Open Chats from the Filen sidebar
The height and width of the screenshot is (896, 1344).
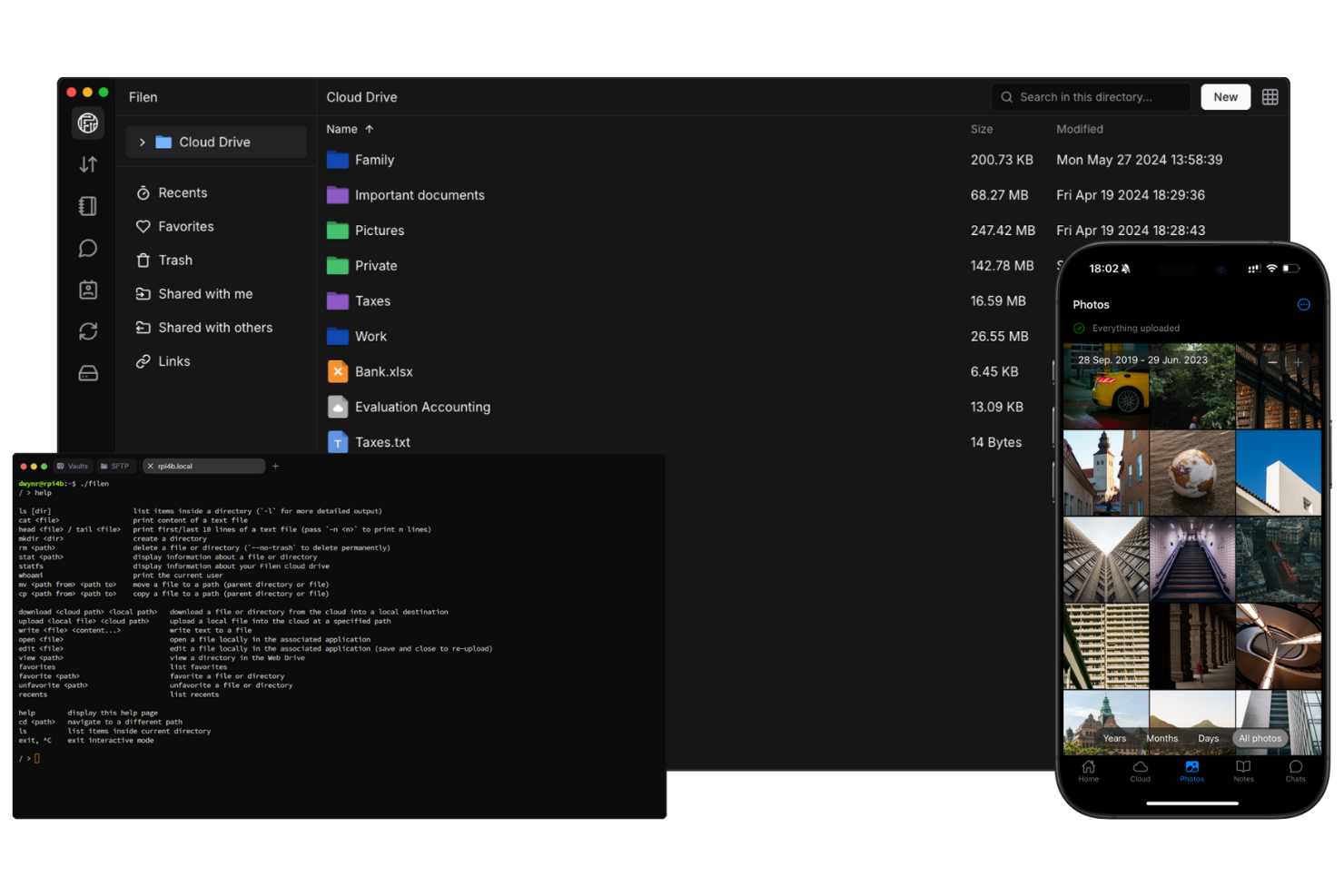click(x=88, y=248)
